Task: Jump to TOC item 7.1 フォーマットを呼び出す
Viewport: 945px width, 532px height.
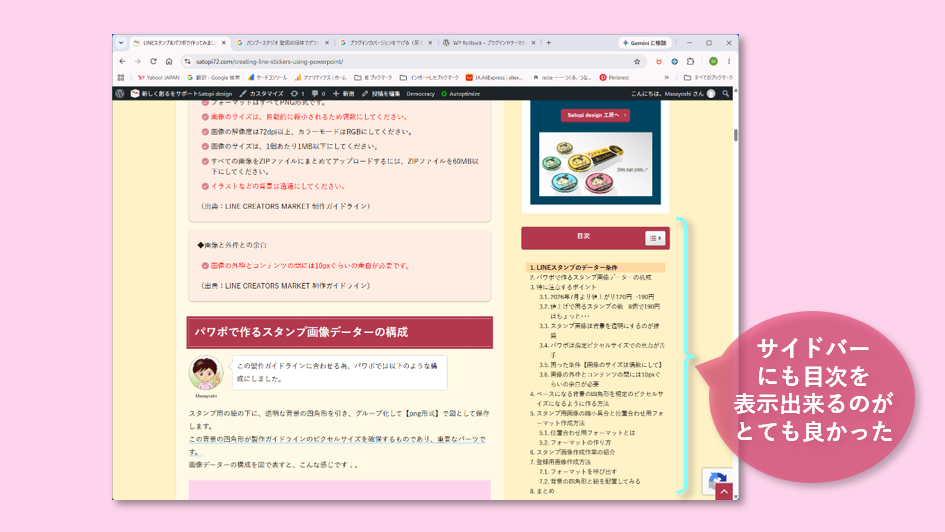Action: coord(577,472)
